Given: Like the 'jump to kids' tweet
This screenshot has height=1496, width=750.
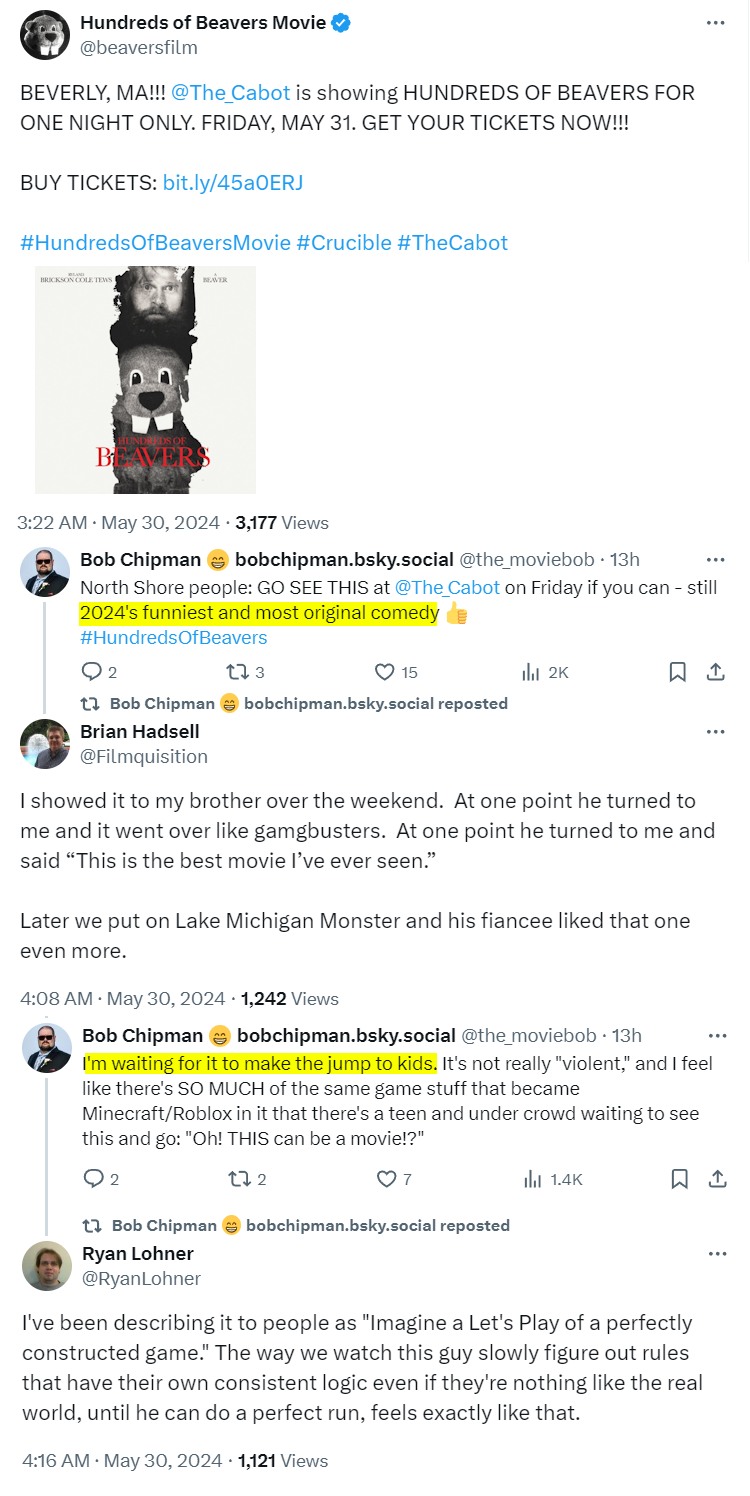Looking at the screenshot, I should coord(386,1179).
